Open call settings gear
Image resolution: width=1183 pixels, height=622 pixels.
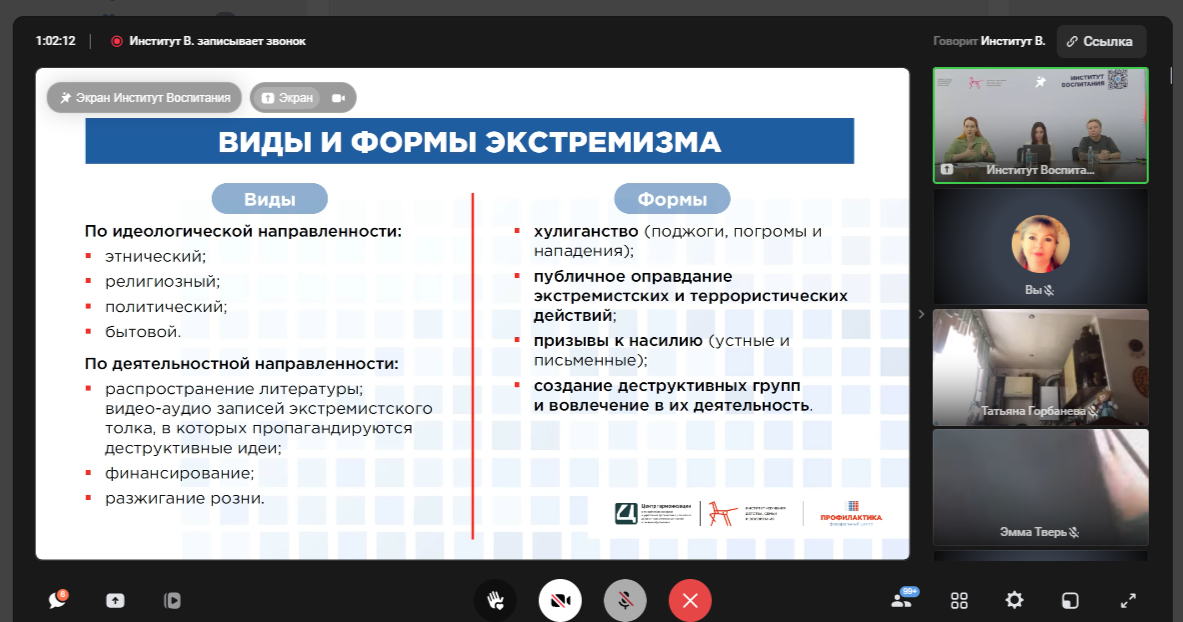[x=1014, y=600]
